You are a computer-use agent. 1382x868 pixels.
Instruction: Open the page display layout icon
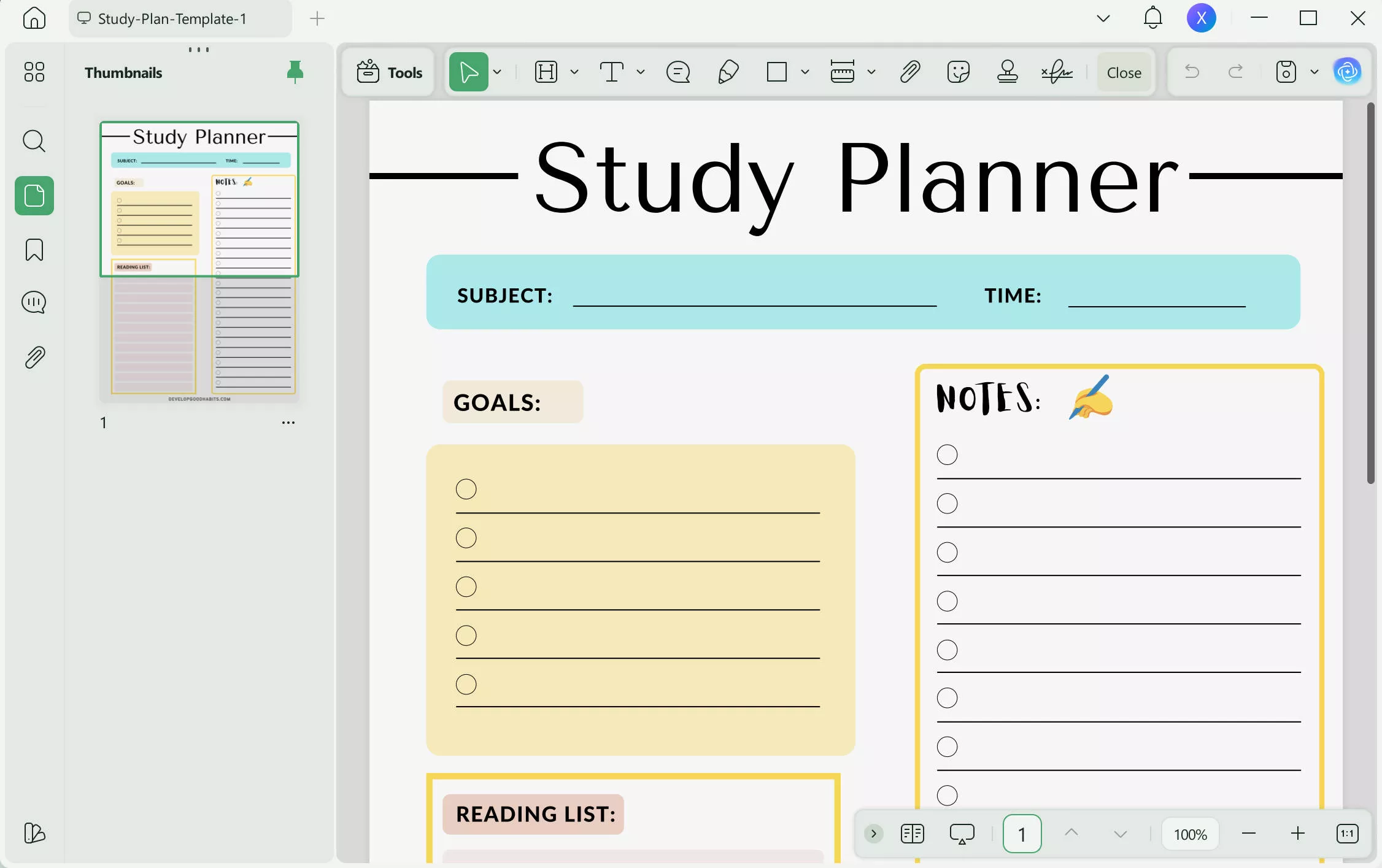(913, 834)
